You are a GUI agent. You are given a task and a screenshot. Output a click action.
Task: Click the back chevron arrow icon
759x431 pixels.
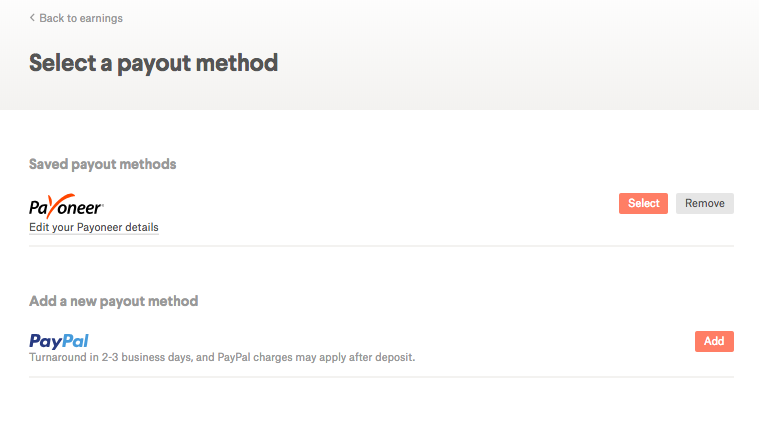pyautogui.click(x=32, y=18)
